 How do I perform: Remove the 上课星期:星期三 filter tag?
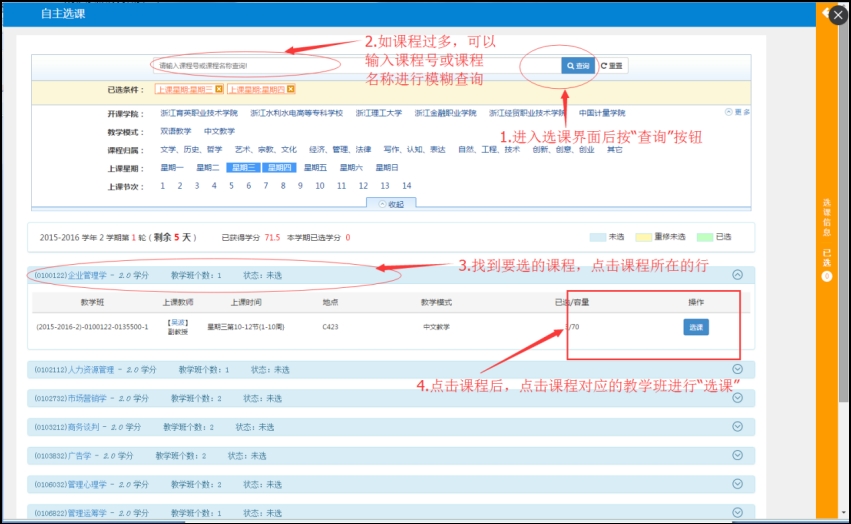click(x=217, y=89)
